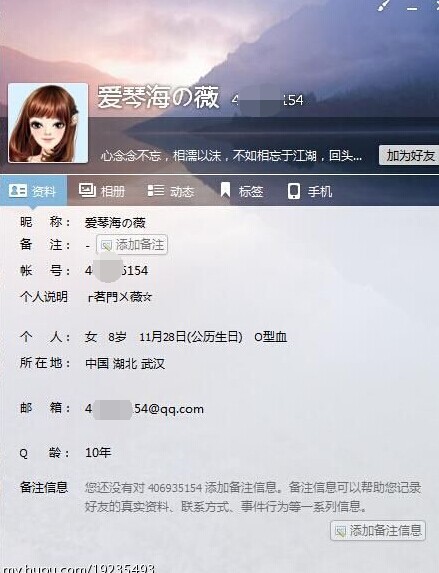439x573 pixels.
Task: Open the 相册 album icon
Action: point(87,190)
